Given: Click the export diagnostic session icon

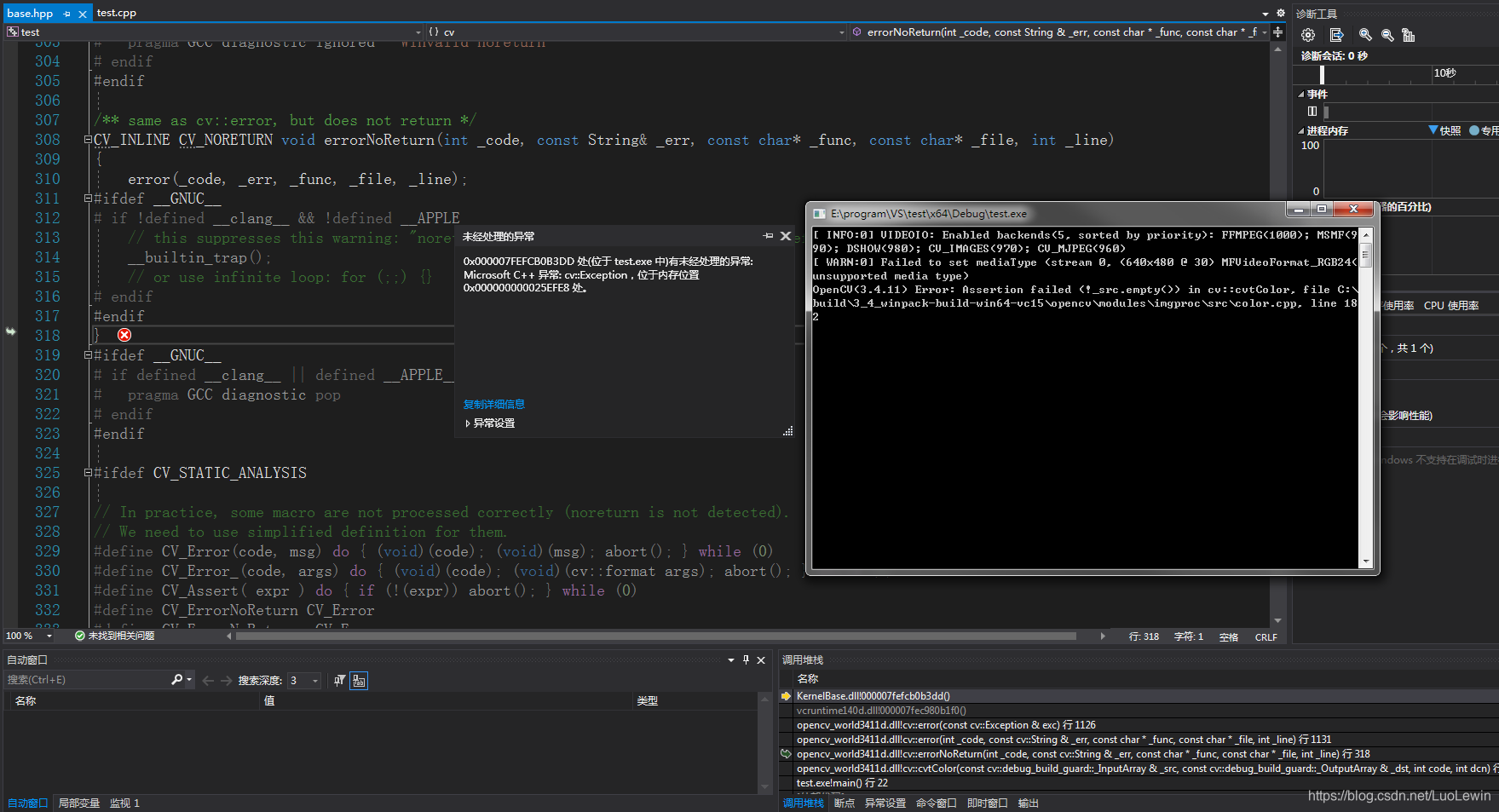Looking at the screenshot, I should pyautogui.click(x=1336, y=35).
